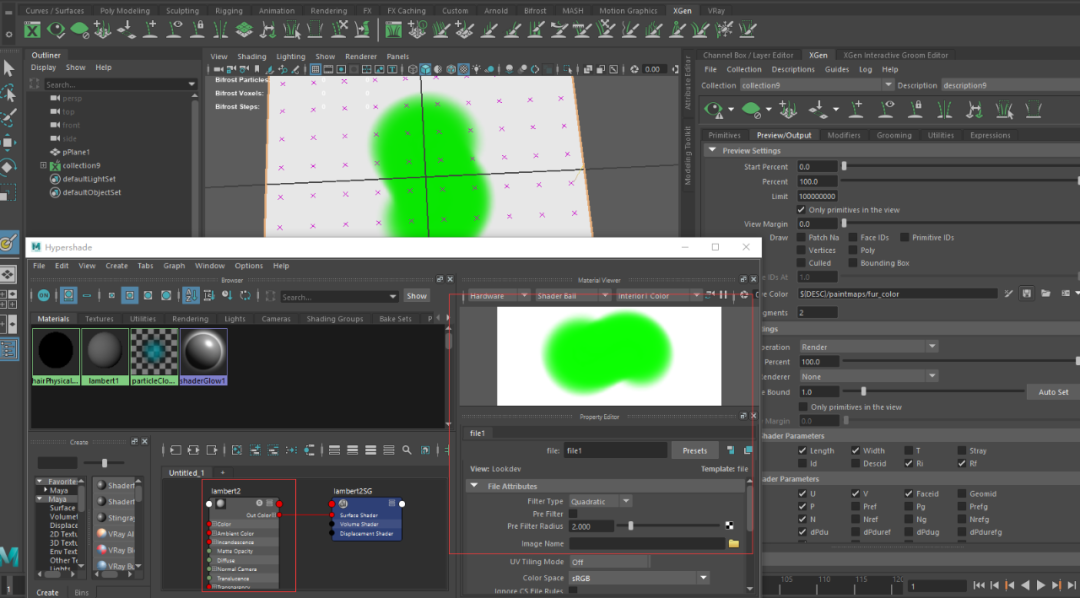
Task: Collapse the File Attributes section
Action: (x=474, y=486)
